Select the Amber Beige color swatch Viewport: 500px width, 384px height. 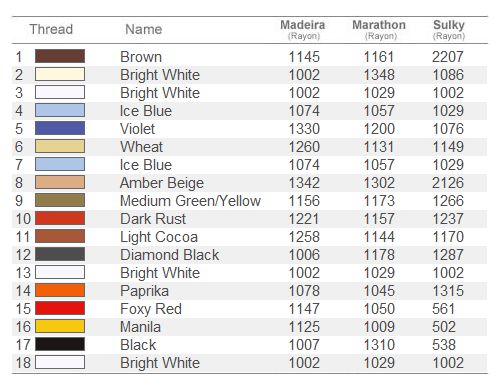[x=60, y=182]
